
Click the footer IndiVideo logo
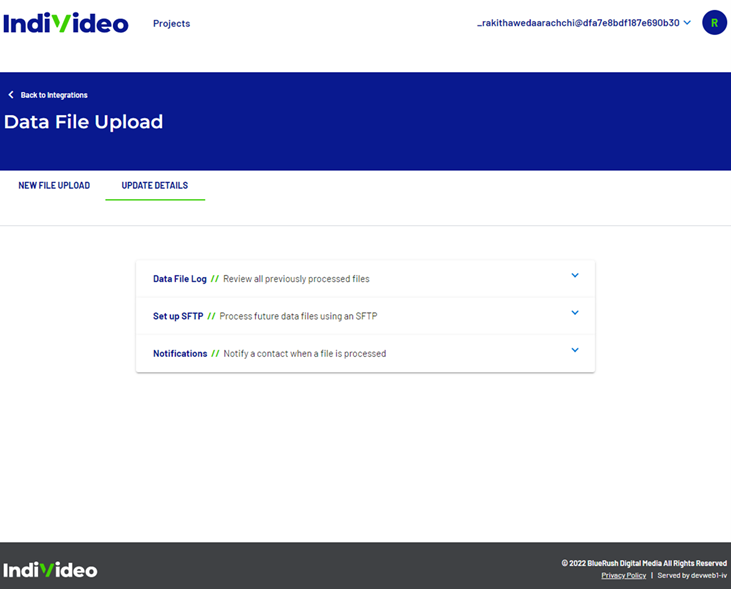50,570
